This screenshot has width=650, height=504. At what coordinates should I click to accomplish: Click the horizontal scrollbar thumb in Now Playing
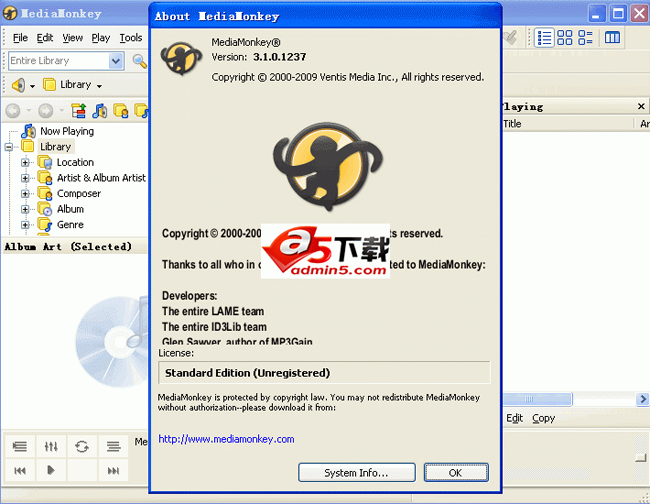(x=537, y=399)
